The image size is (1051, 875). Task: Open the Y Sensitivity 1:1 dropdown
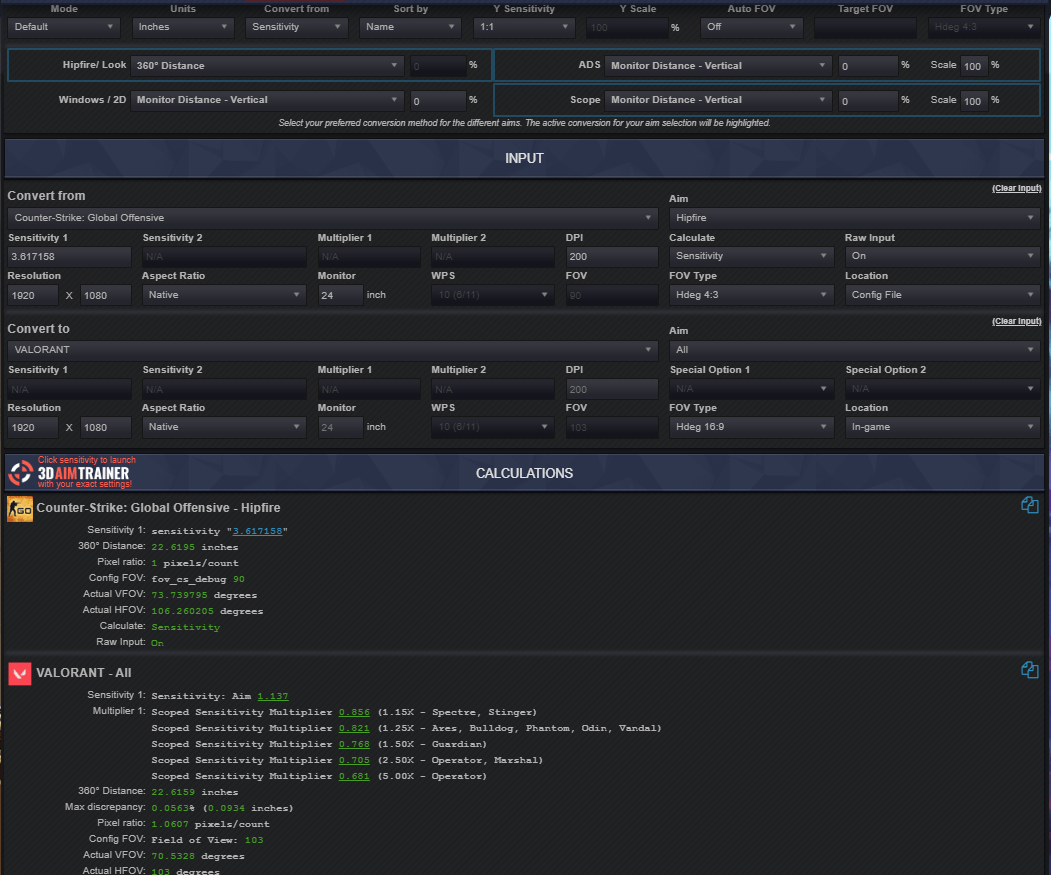click(524, 27)
